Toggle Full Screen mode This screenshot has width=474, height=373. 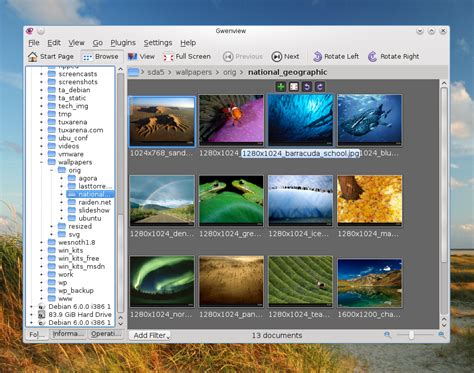[x=187, y=57]
